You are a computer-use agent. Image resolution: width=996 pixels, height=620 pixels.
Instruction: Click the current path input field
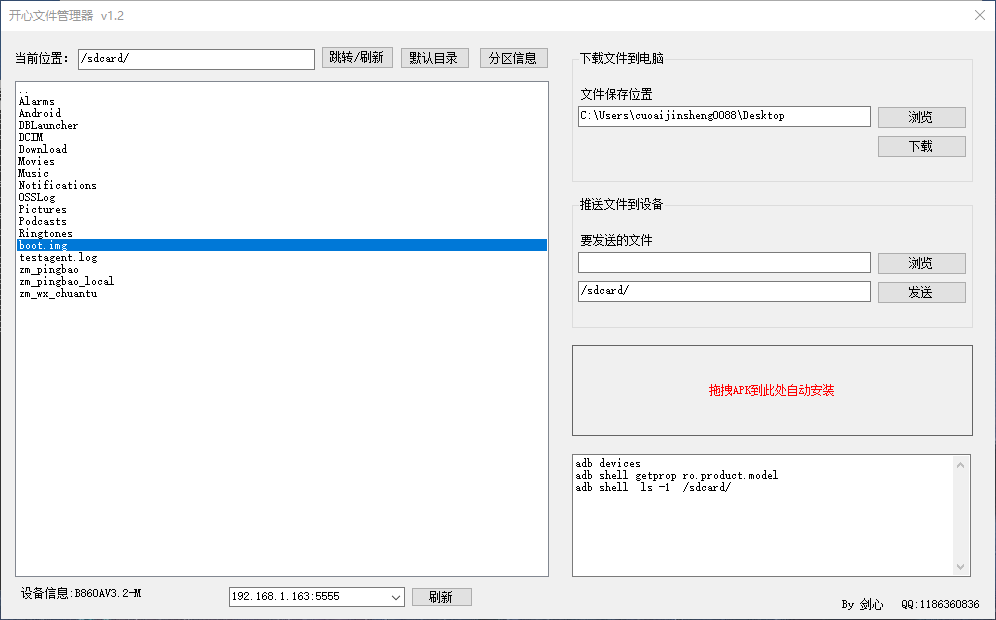click(196, 59)
